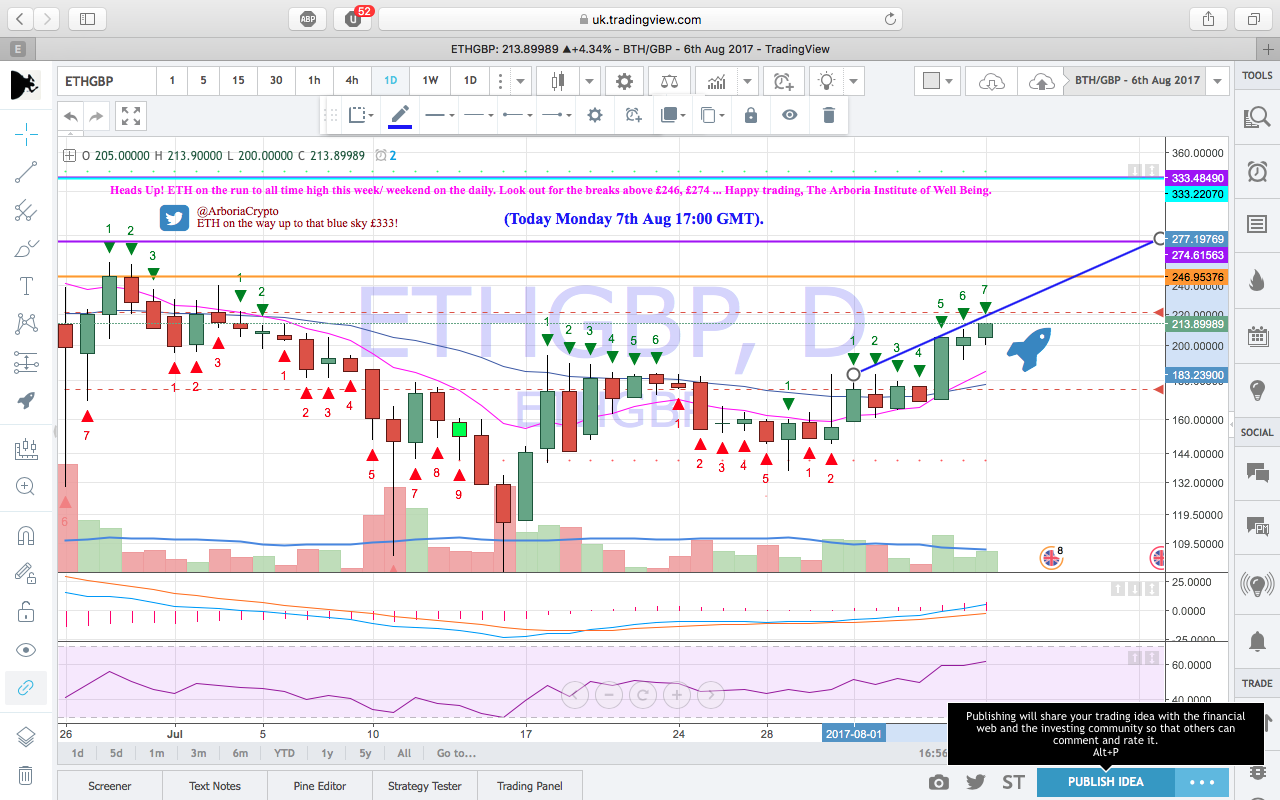Click the Safari browser address bar

point(639,19)
